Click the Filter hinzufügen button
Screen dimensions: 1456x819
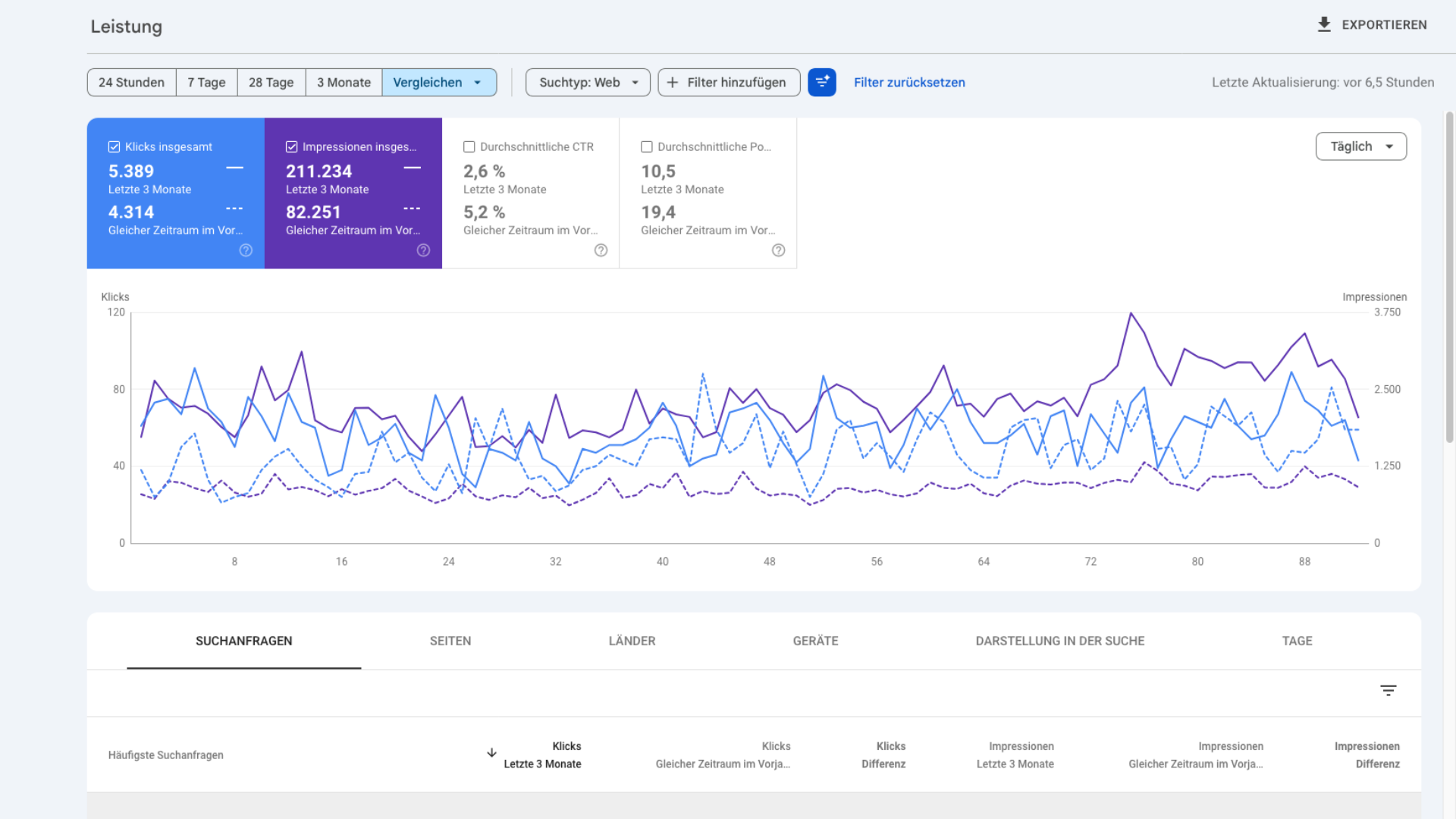[x=728, y=82]
